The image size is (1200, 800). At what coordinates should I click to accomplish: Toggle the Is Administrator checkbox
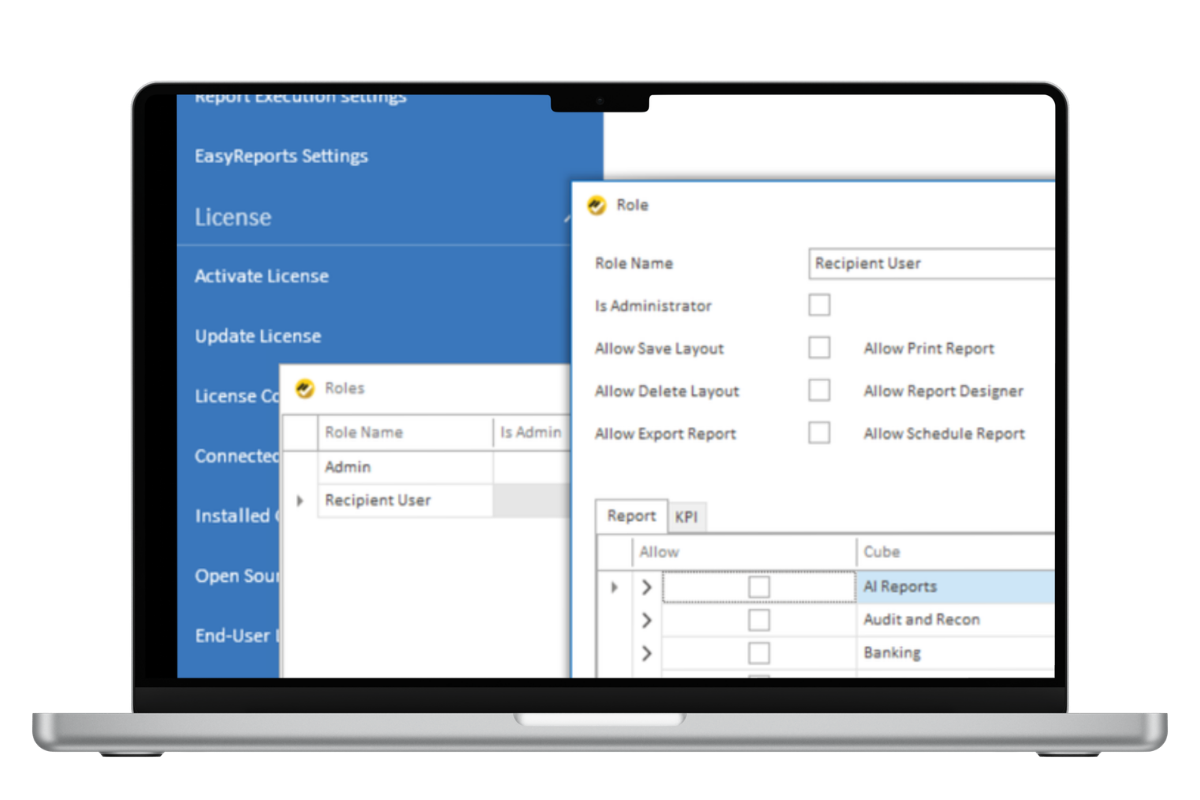pyautogui.click(x=819, y=305)
